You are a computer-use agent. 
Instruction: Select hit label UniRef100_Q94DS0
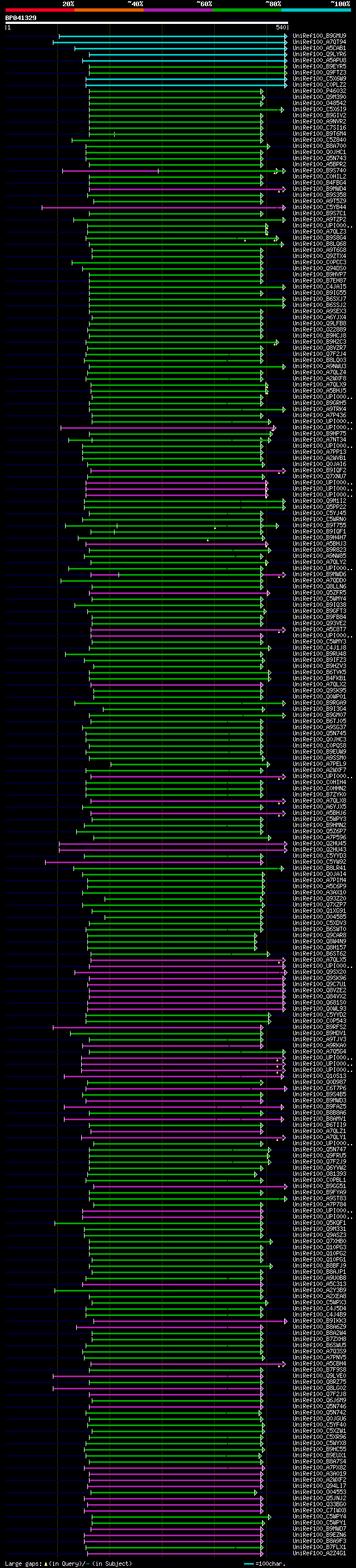319,269
